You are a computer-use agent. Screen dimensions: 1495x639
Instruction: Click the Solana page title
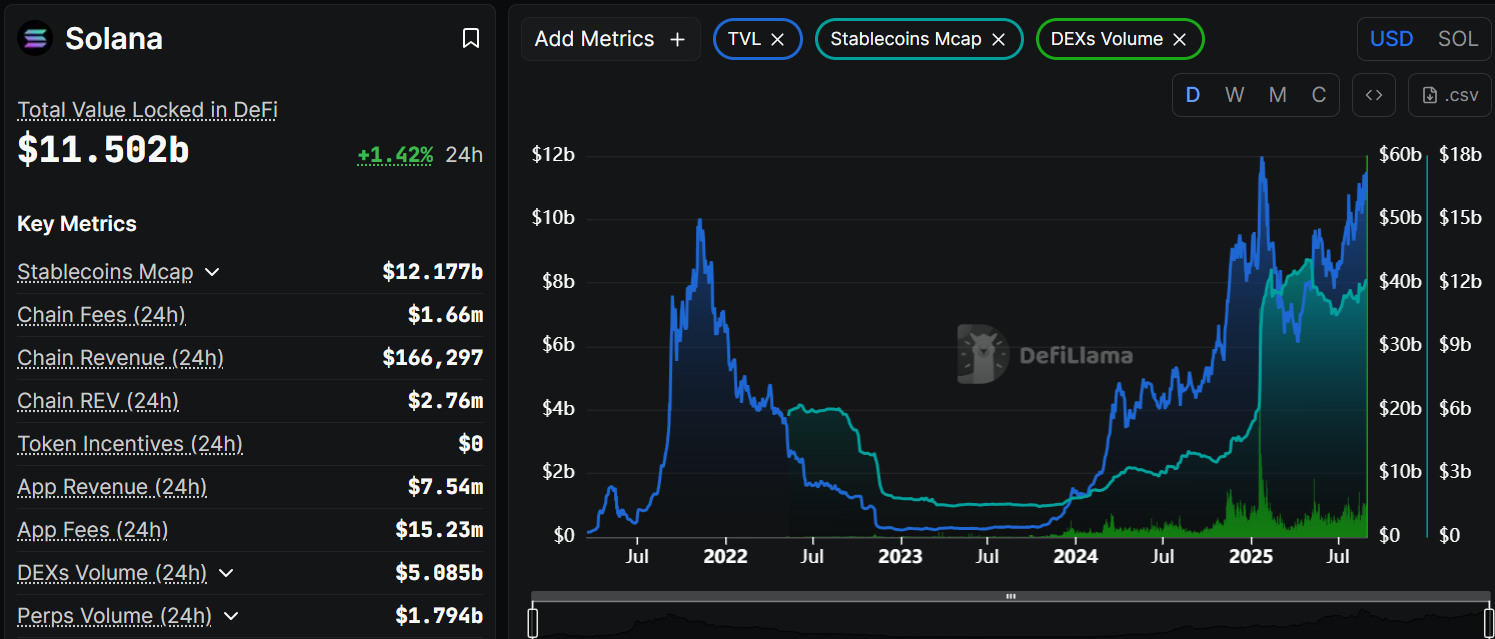(x=114, y=39)
